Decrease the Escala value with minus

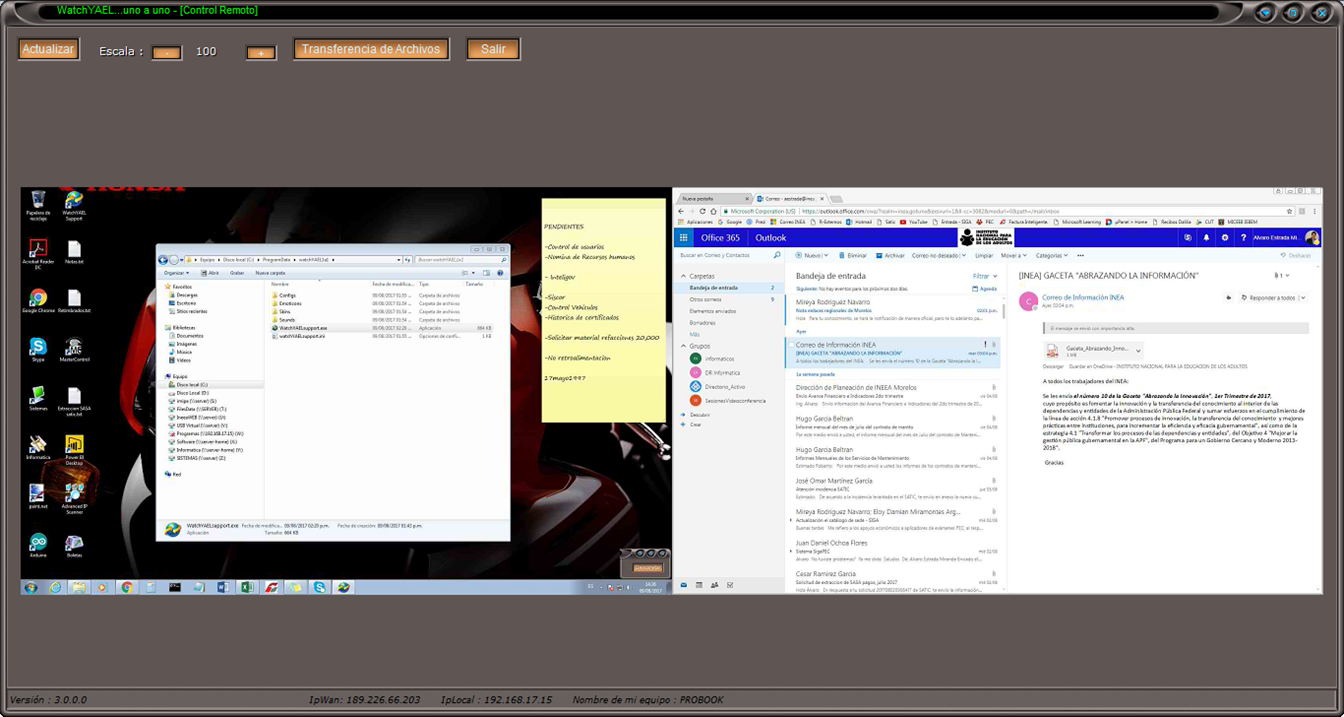pos(166,52)
